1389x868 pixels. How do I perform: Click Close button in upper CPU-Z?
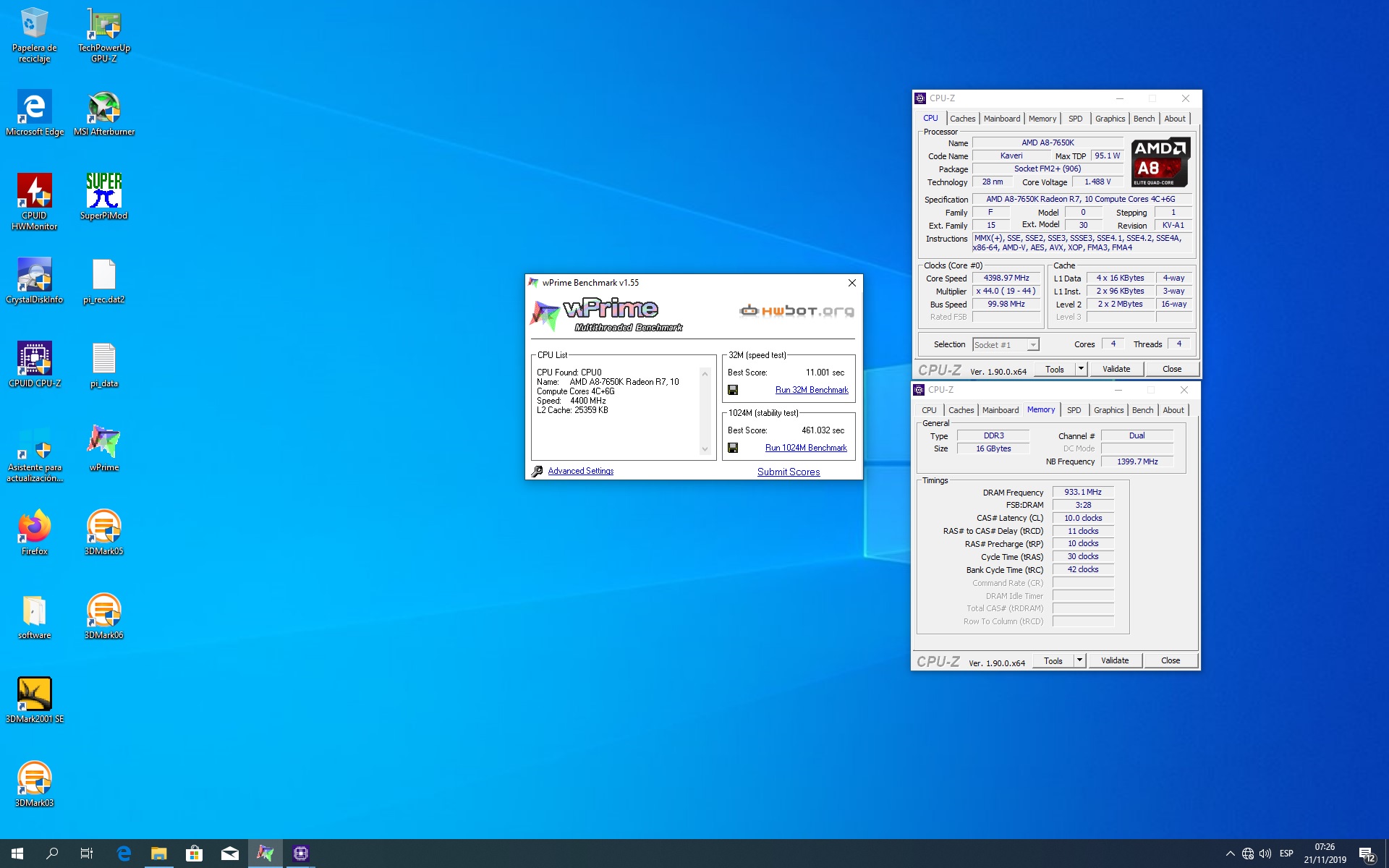[1172, 369]
